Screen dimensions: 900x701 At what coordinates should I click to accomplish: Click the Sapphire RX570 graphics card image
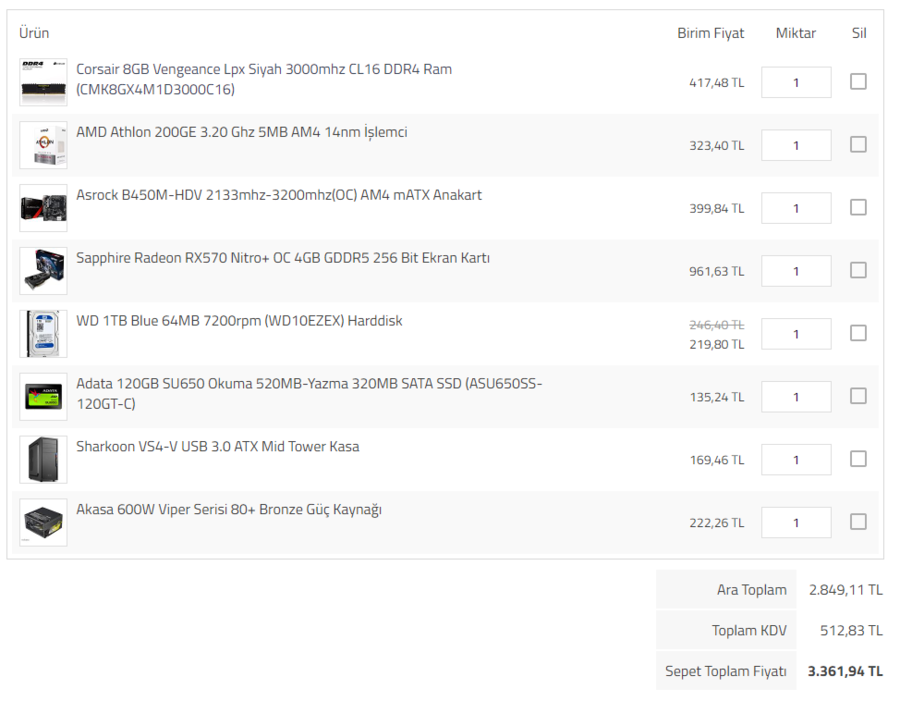(x=43, y=271)
